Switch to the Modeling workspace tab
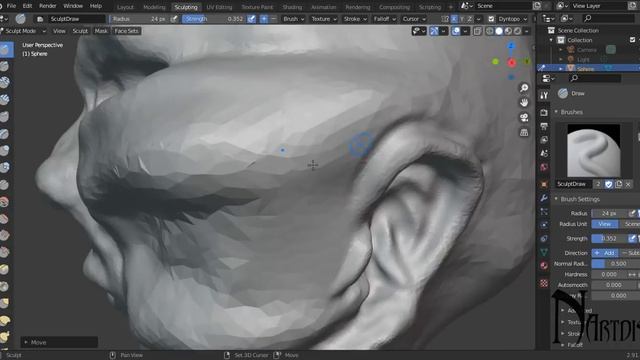 coord(154,7)
